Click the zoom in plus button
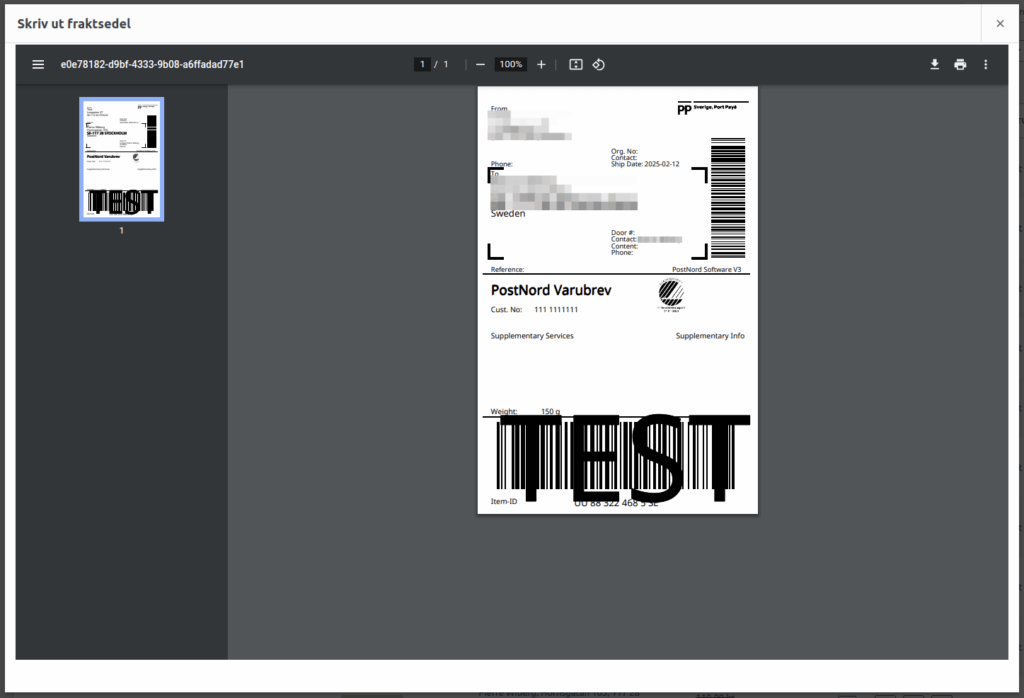This screenshot has width=1024, height=698. 541,64
